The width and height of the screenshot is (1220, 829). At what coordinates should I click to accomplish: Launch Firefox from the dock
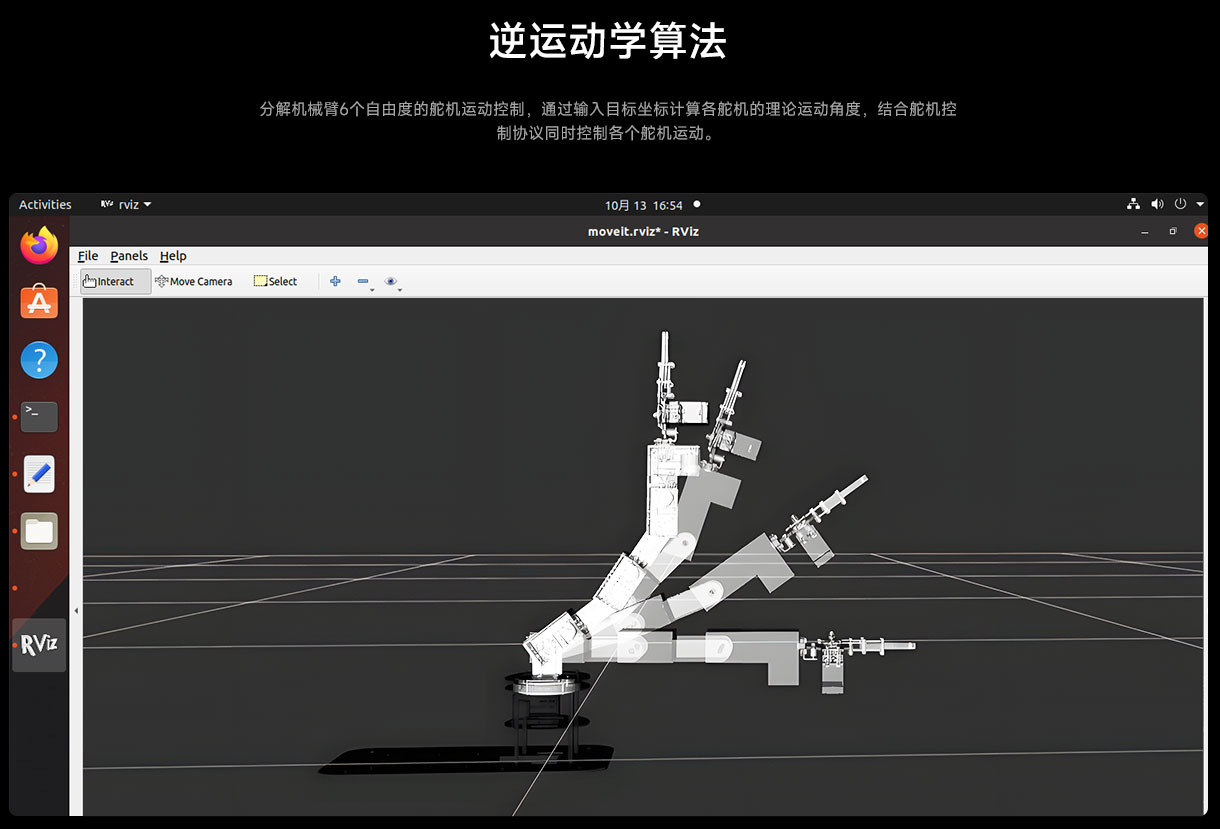point(39,246)
